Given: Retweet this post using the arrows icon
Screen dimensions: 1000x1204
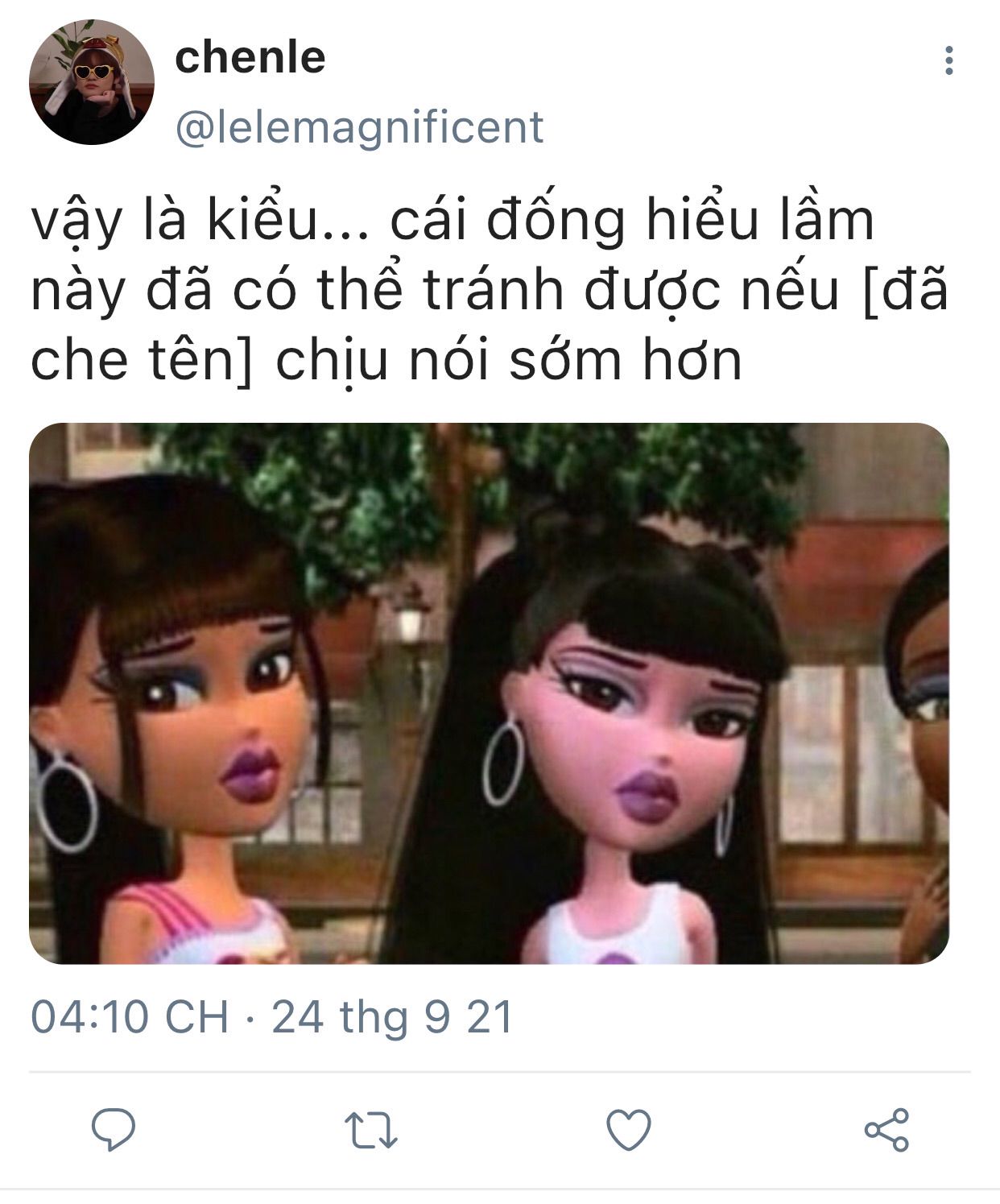Looking at the screenshot, I should tap(370, 1129).
